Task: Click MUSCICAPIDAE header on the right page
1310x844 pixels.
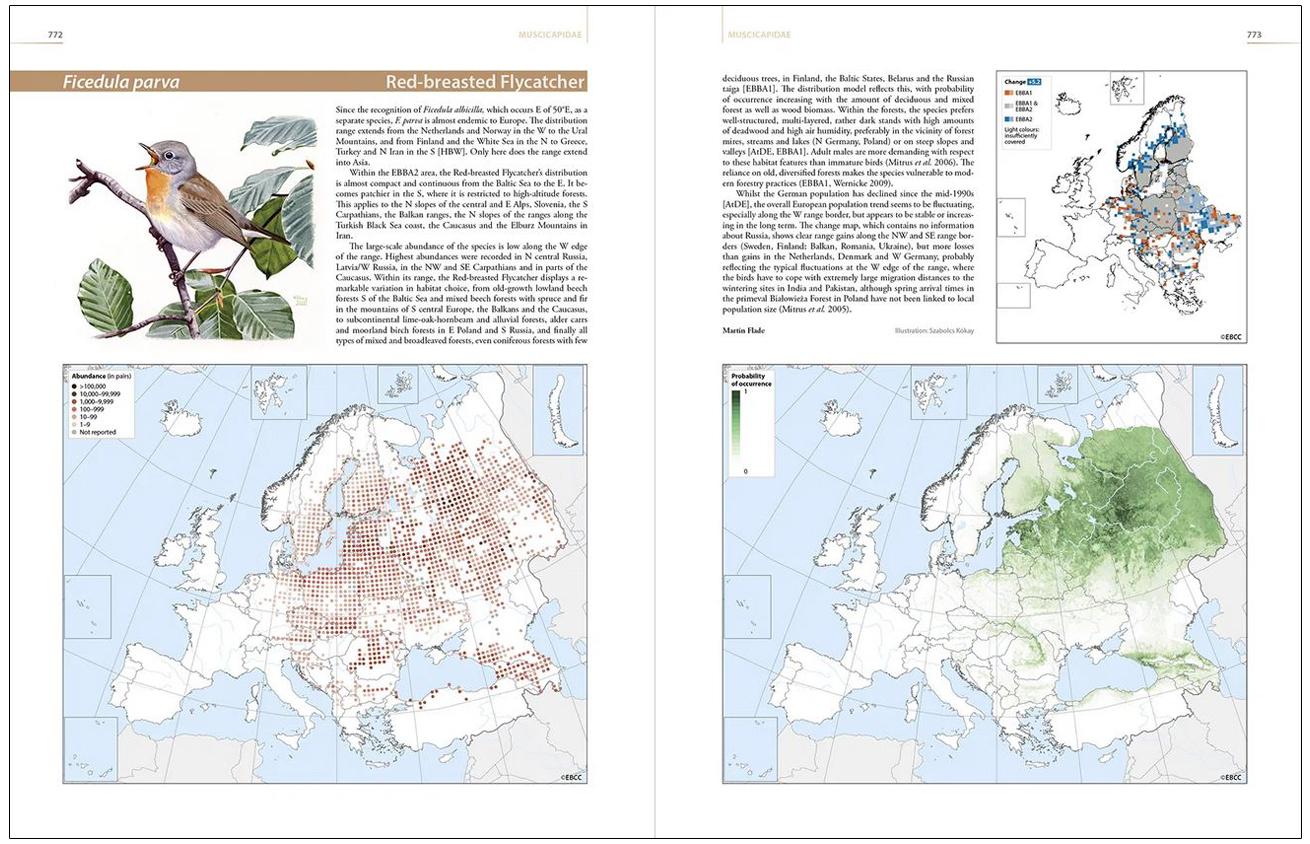Action: [757, 34]
